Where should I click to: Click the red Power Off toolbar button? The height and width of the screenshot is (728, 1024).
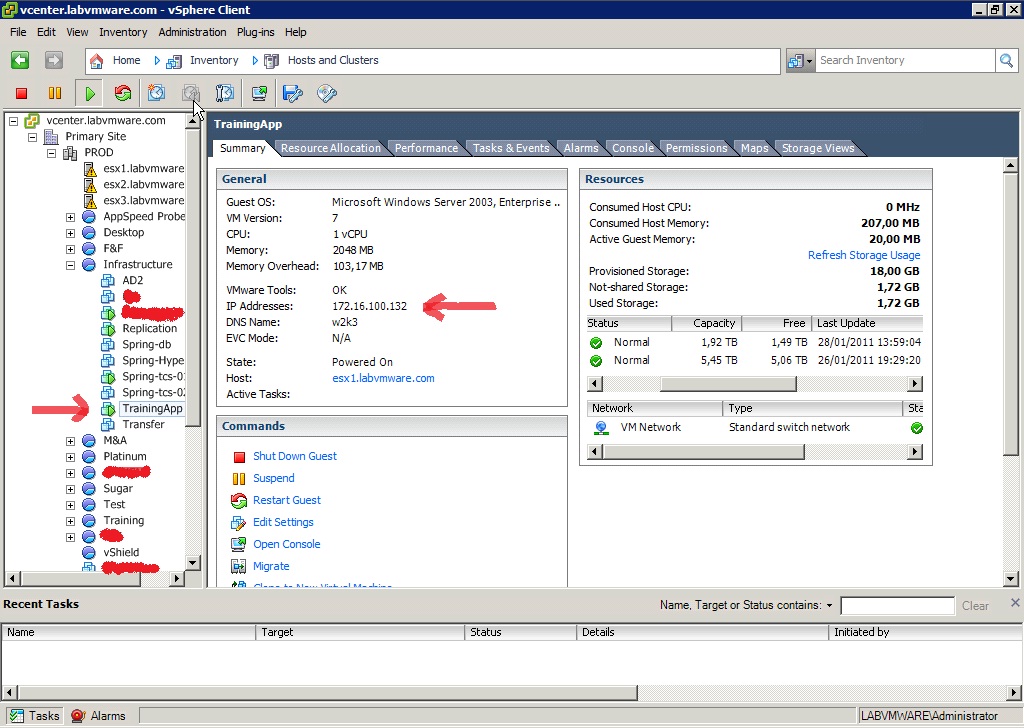point(22,93)
